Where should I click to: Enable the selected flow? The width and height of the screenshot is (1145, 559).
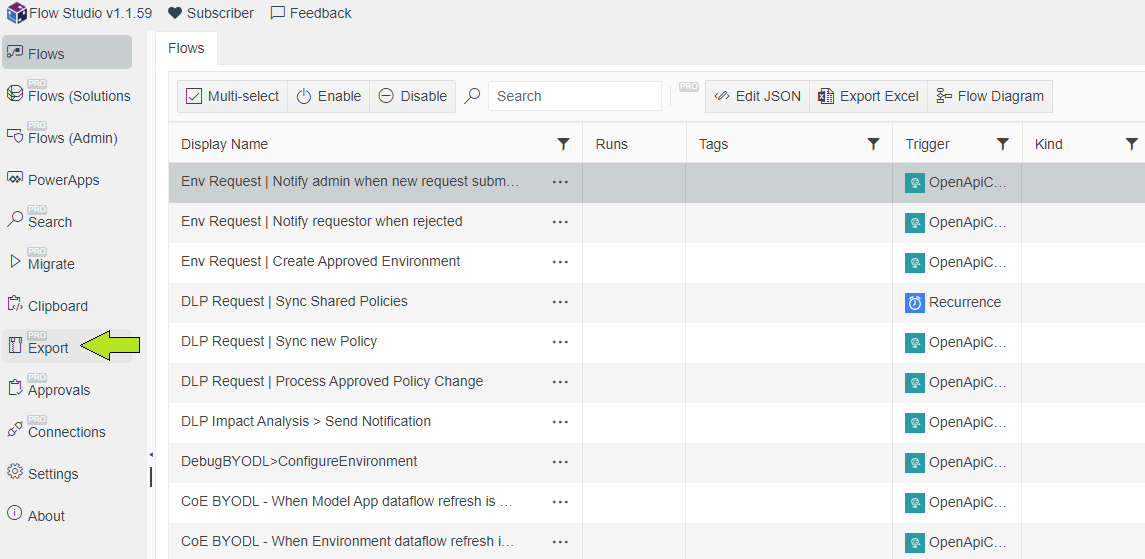pos(329,96)
